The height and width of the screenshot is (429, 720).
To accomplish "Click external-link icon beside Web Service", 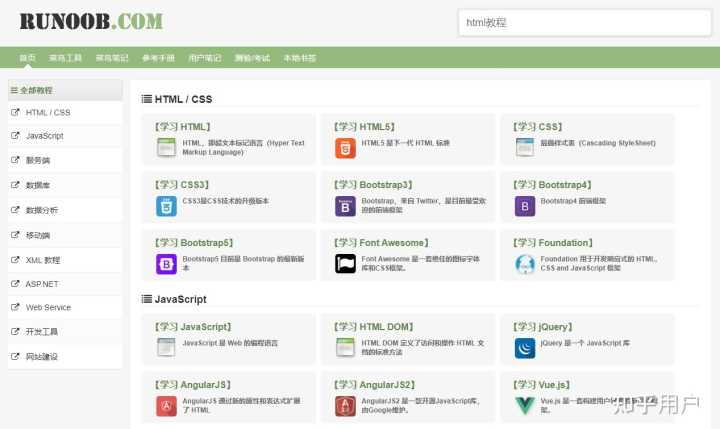I will (15, 307).
